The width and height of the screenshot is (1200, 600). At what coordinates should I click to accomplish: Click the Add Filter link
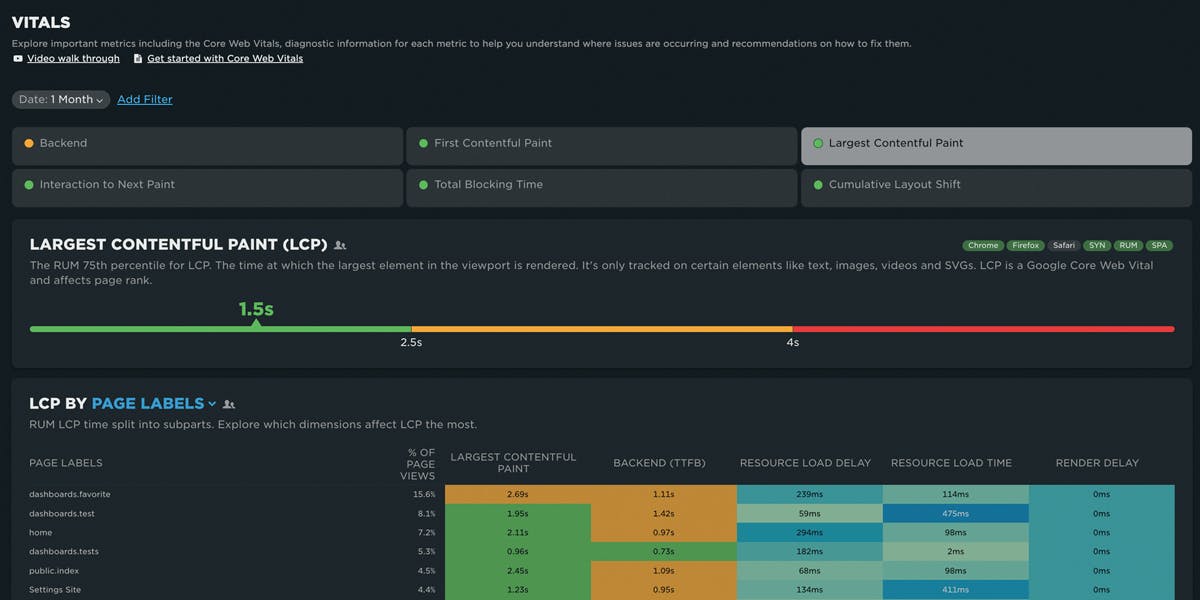click(145, 100)
